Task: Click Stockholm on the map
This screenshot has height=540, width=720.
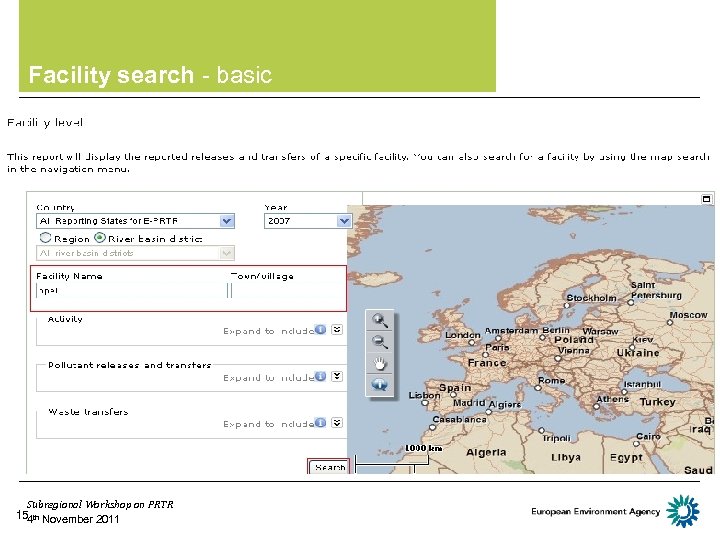Action: [x=591, y=298]
